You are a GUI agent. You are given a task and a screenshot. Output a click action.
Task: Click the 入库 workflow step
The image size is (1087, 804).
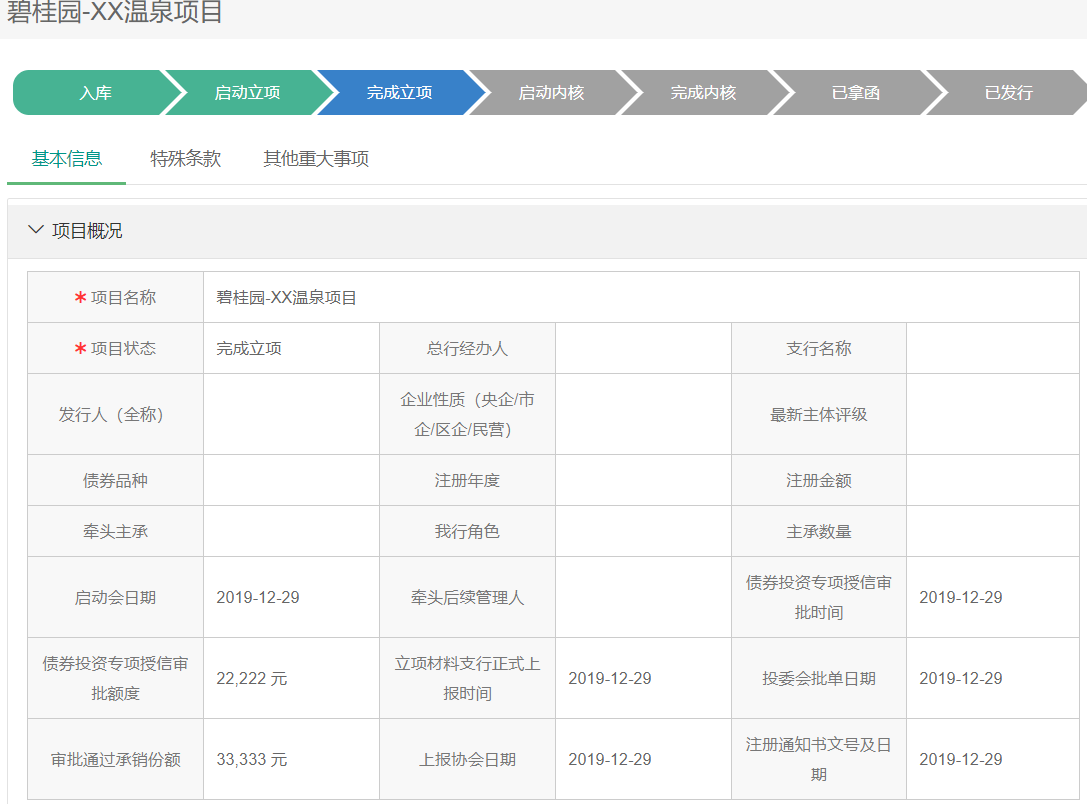[95, 92]
